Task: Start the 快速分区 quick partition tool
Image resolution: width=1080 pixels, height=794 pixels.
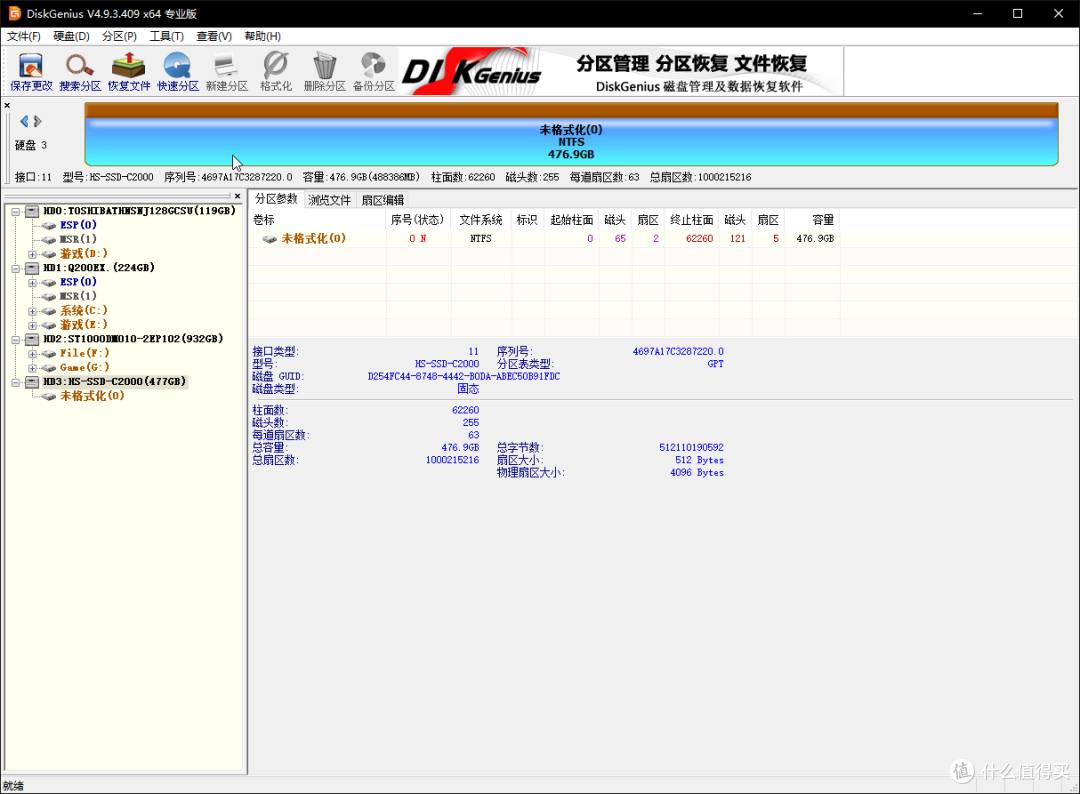Action: point(178,72)
